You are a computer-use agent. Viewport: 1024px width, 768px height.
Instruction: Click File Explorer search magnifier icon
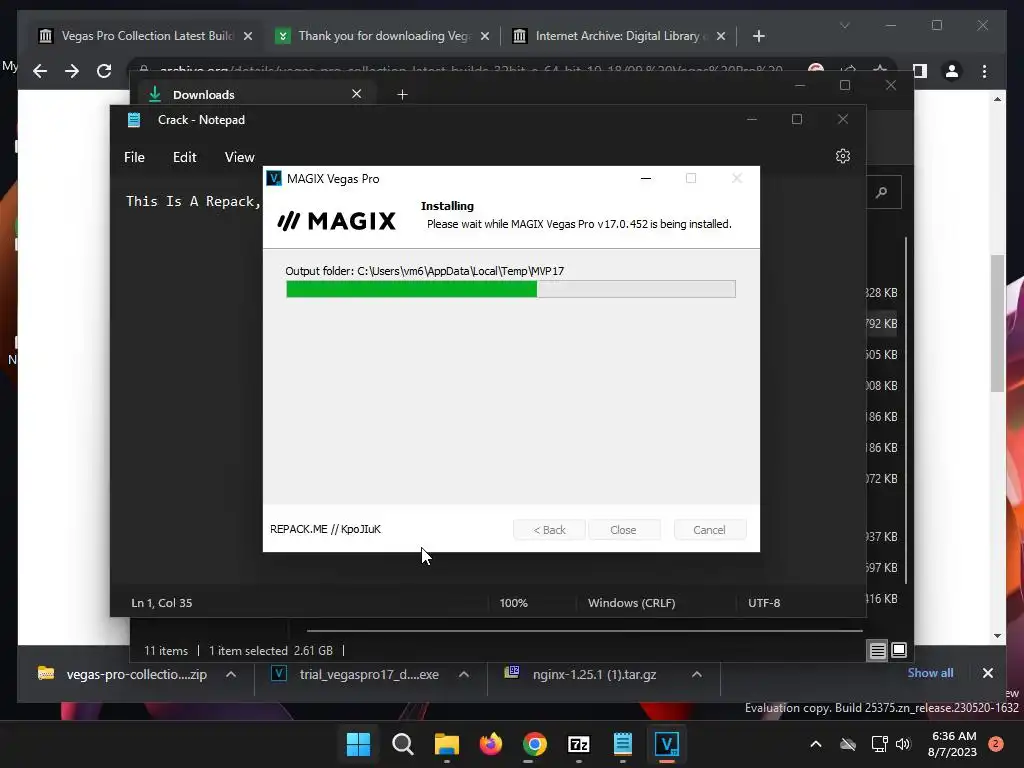(x=882, y=192)
